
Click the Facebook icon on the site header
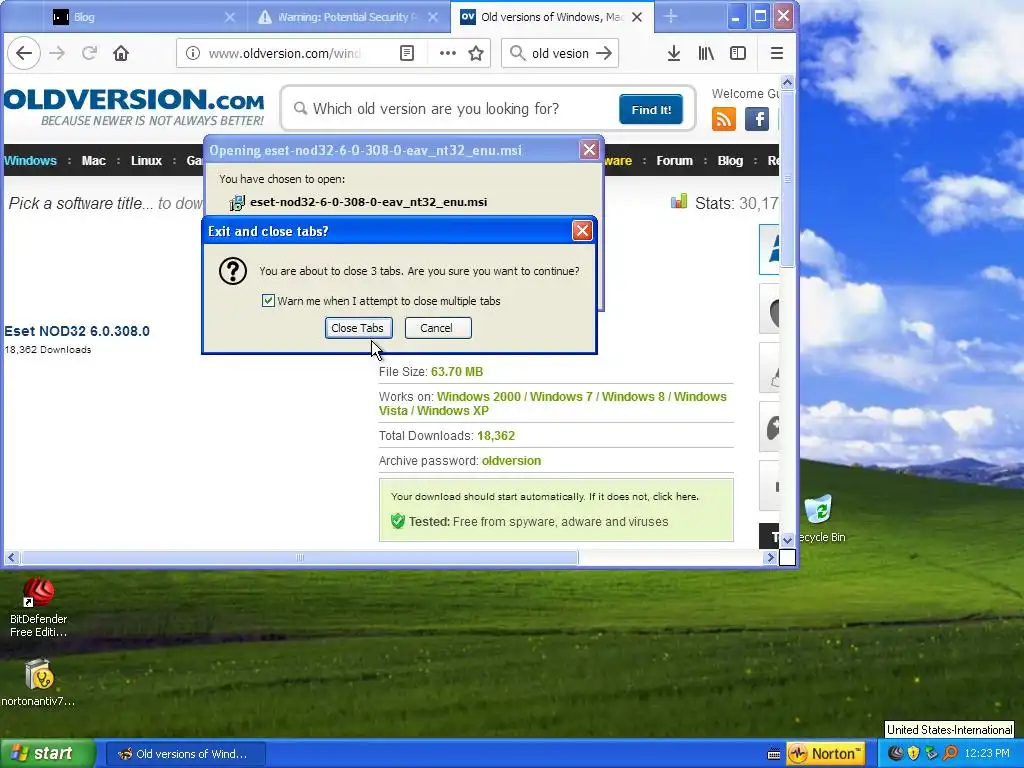[x=757, y=119]
